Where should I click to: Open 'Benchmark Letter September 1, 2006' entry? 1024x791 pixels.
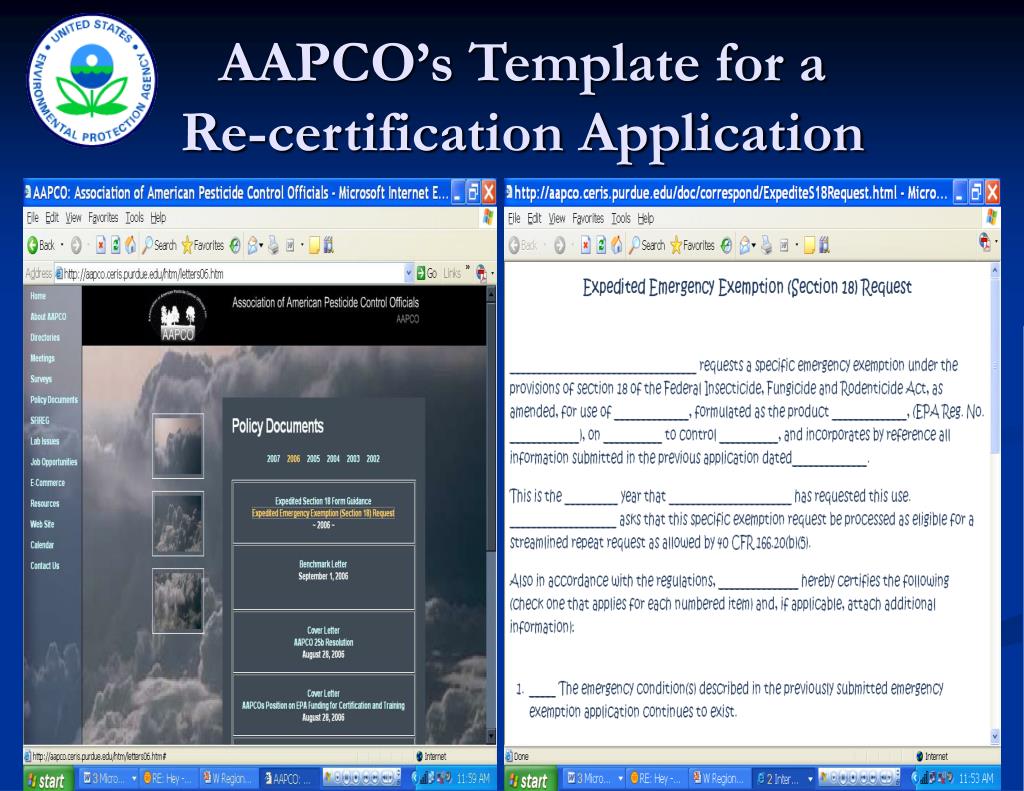(x=323, y=570)
